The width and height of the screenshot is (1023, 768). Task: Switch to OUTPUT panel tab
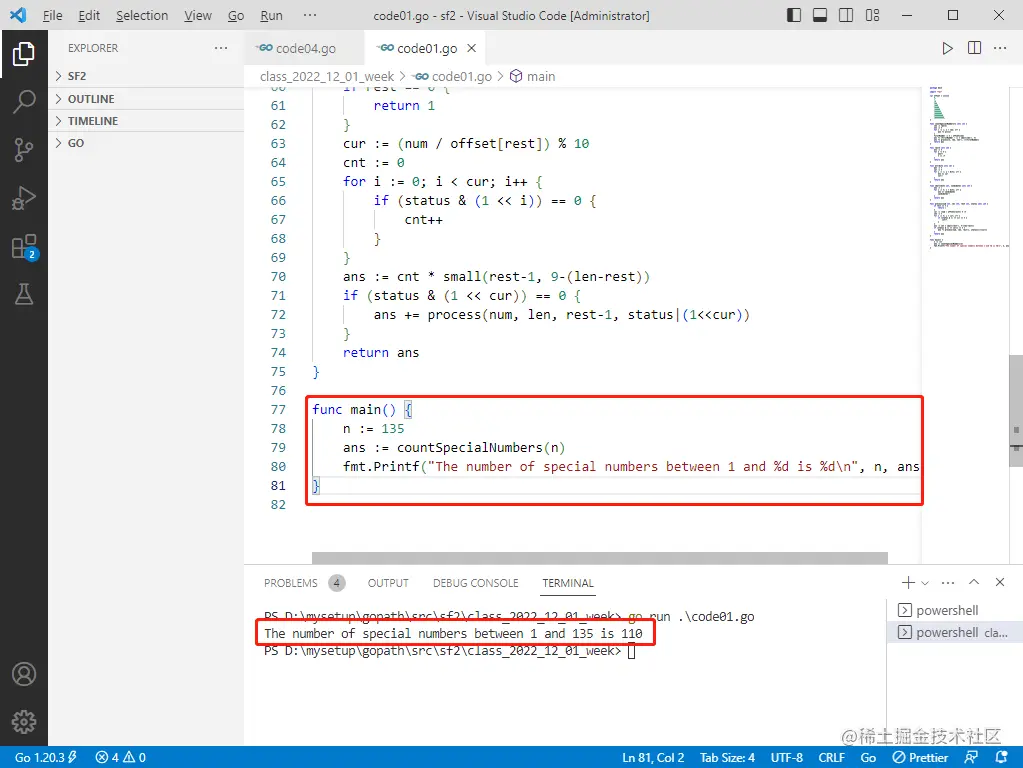[x=388, y=583]
